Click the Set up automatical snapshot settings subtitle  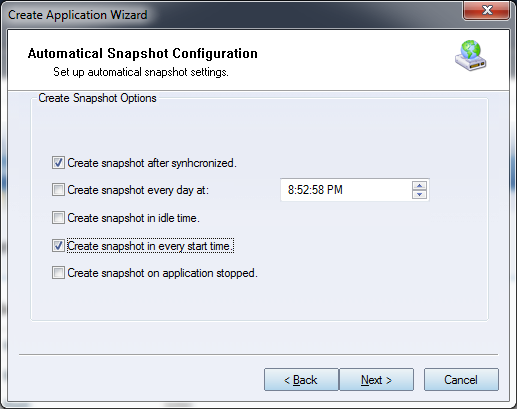coord(141,72)
